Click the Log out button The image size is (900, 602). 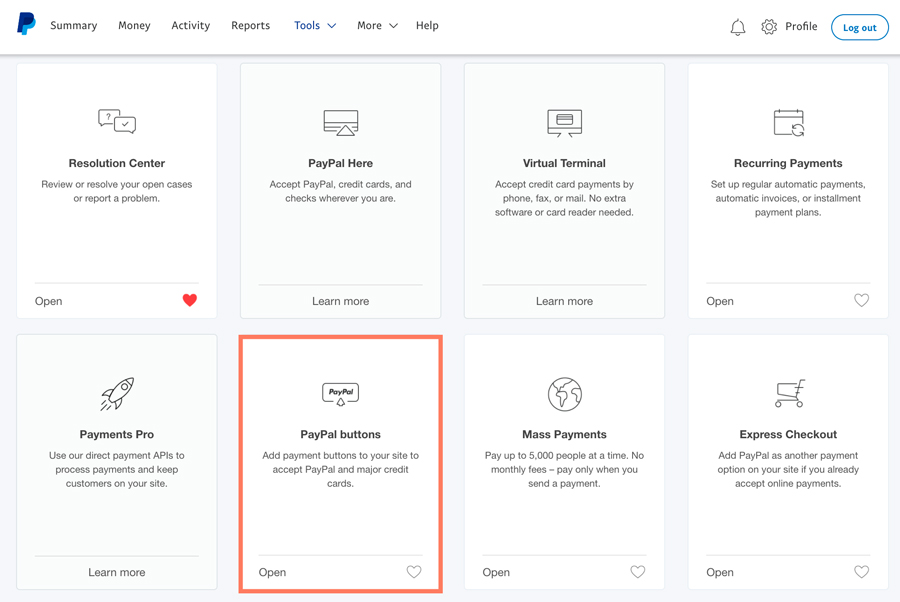[859, 27]
